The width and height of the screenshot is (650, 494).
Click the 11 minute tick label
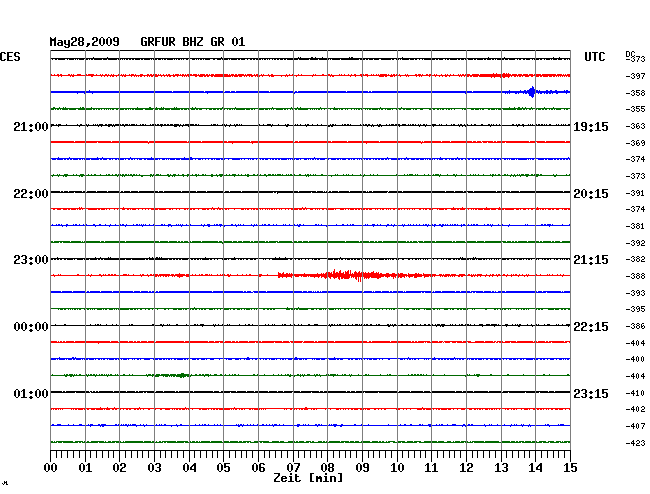click(x=431, y=467)
